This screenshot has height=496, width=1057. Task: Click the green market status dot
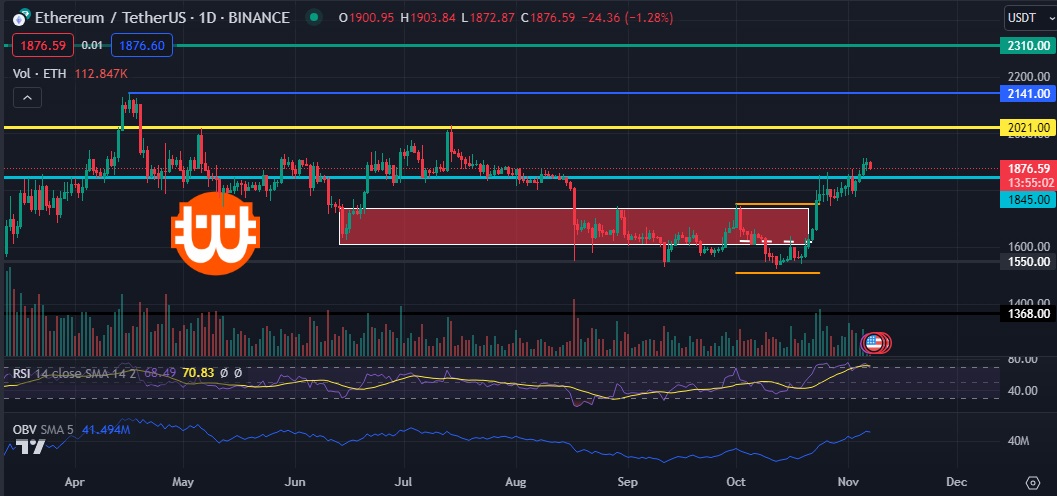(x=313, y=18)
